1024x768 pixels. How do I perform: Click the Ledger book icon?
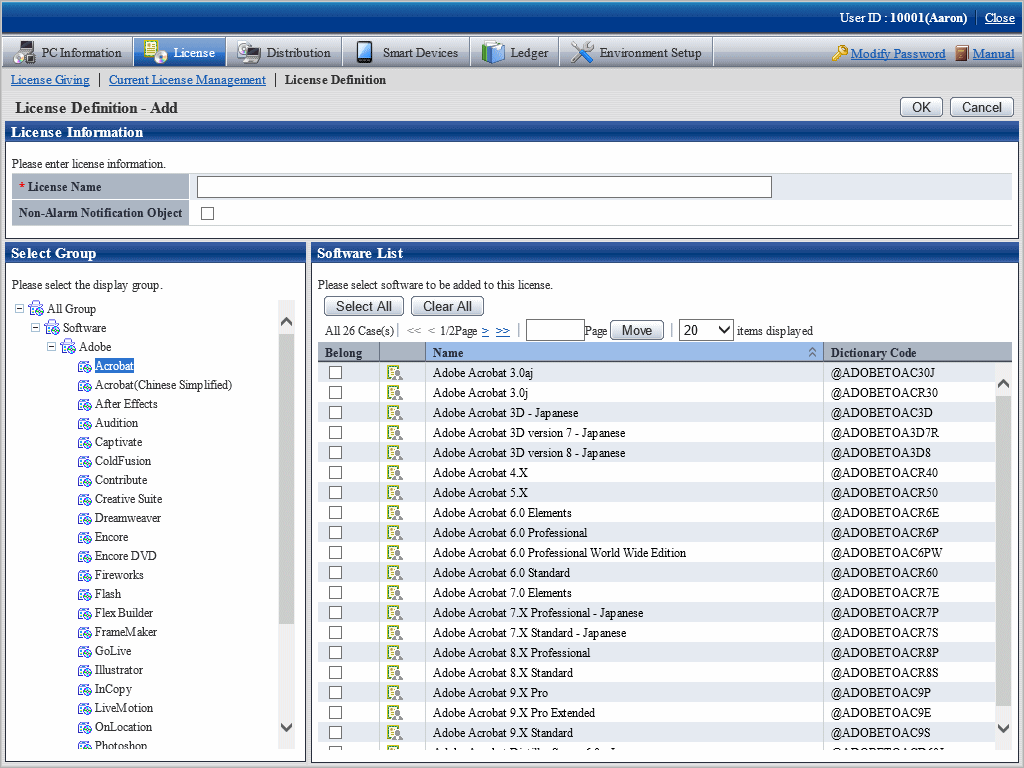pos(493,52)
